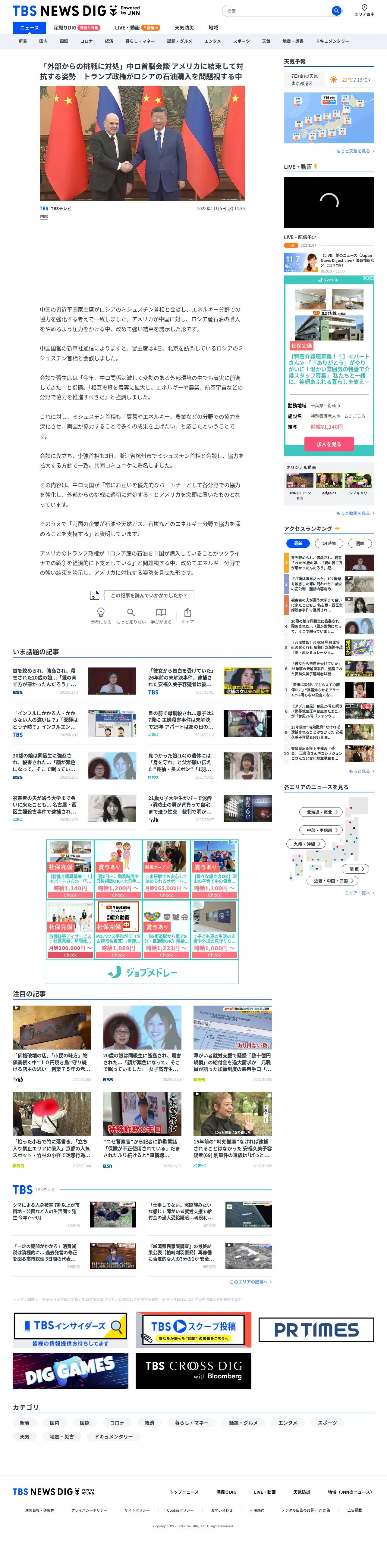The width and height of the screenshot is (387, 1568).
Task: Open the ドキュメンタリー sub-navigation item
Action: click(x=333, y=41)
